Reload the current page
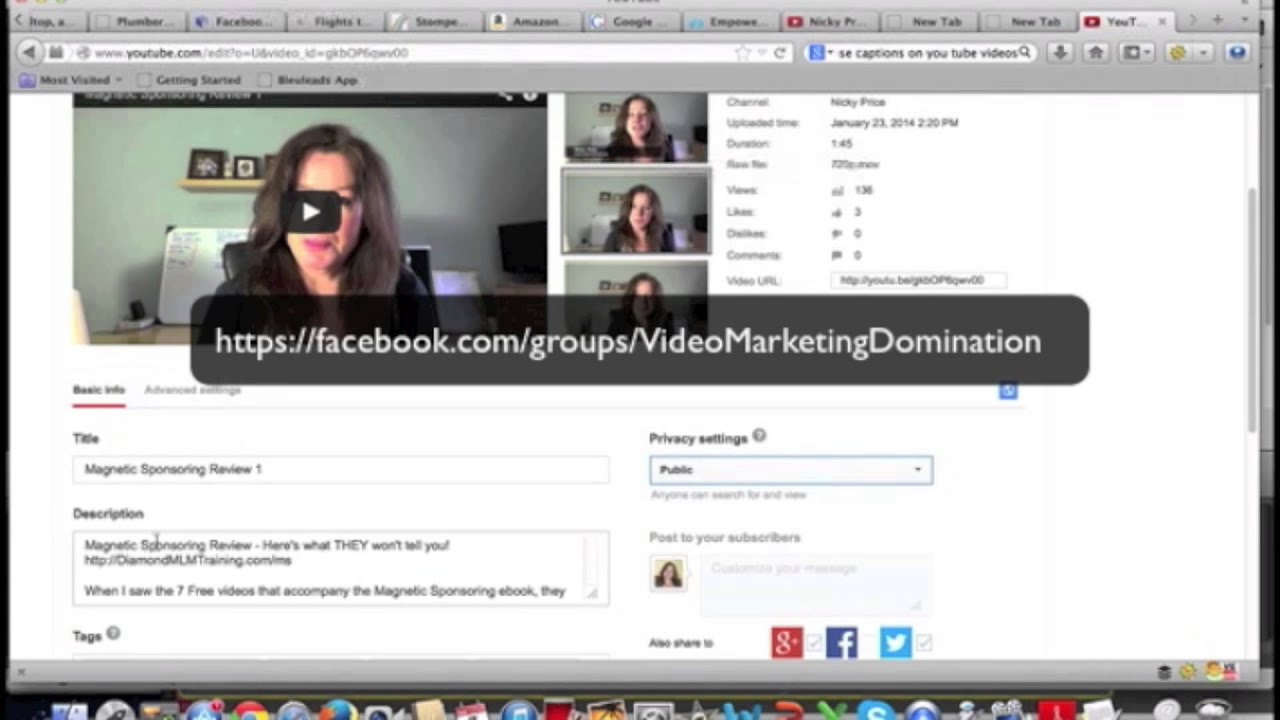The width and height of the screenshot is (1280, 720). pyautogui.click(x=780, y=52)
